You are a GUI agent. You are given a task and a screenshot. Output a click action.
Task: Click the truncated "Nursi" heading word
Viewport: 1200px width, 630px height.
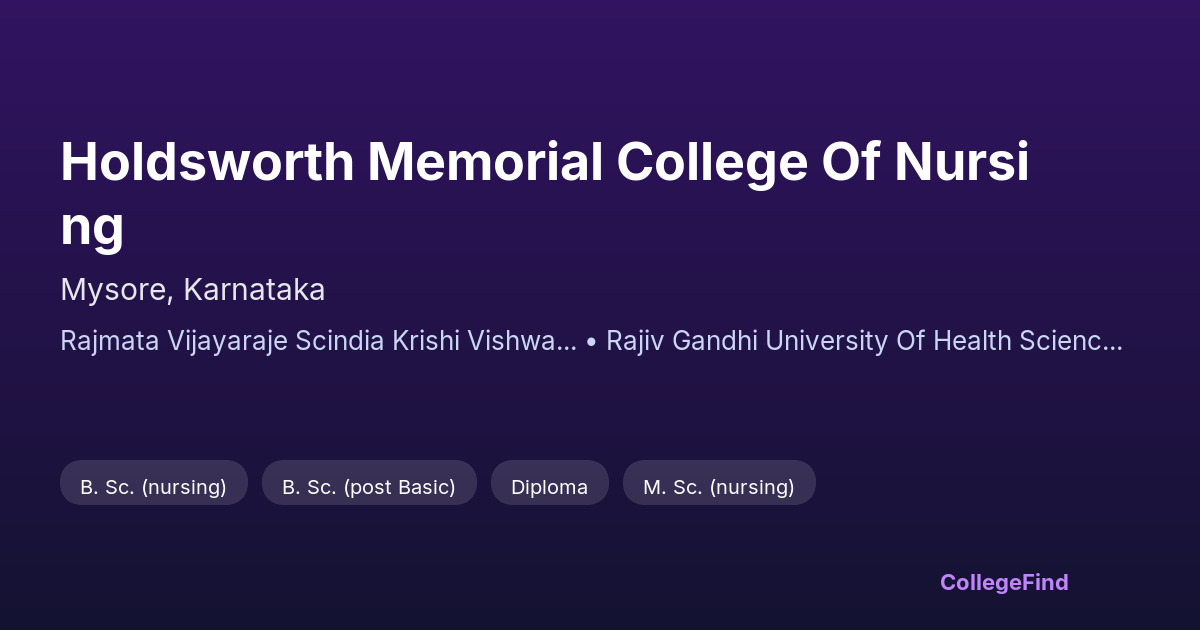coord(961,163)
